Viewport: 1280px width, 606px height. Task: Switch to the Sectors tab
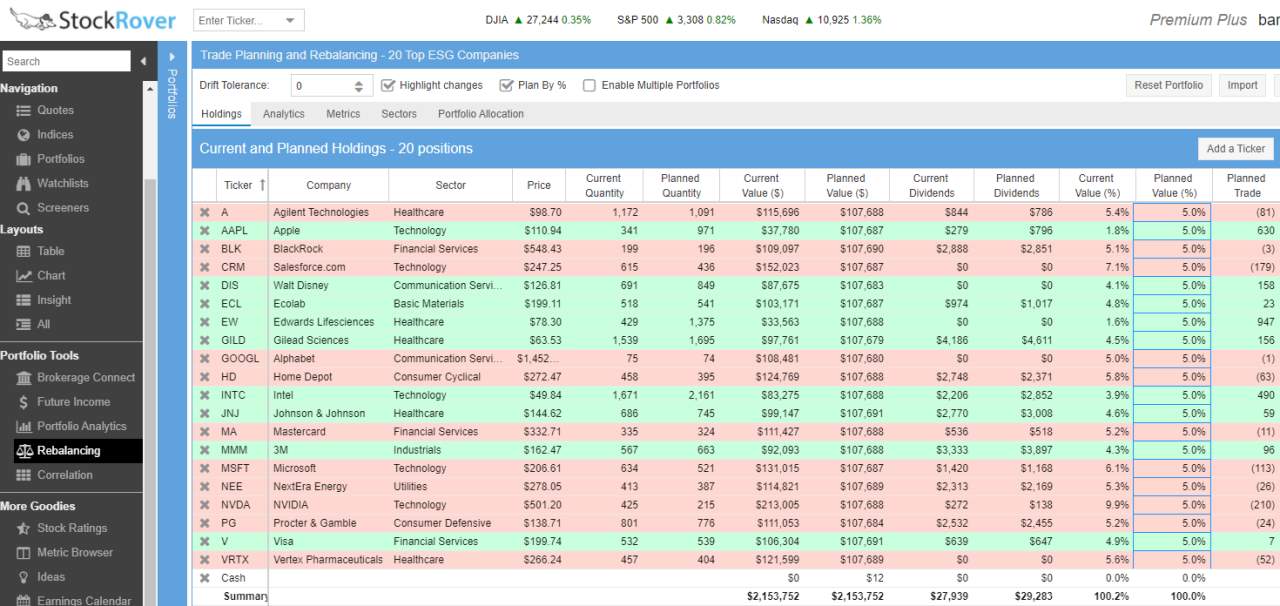coord(398,114)
